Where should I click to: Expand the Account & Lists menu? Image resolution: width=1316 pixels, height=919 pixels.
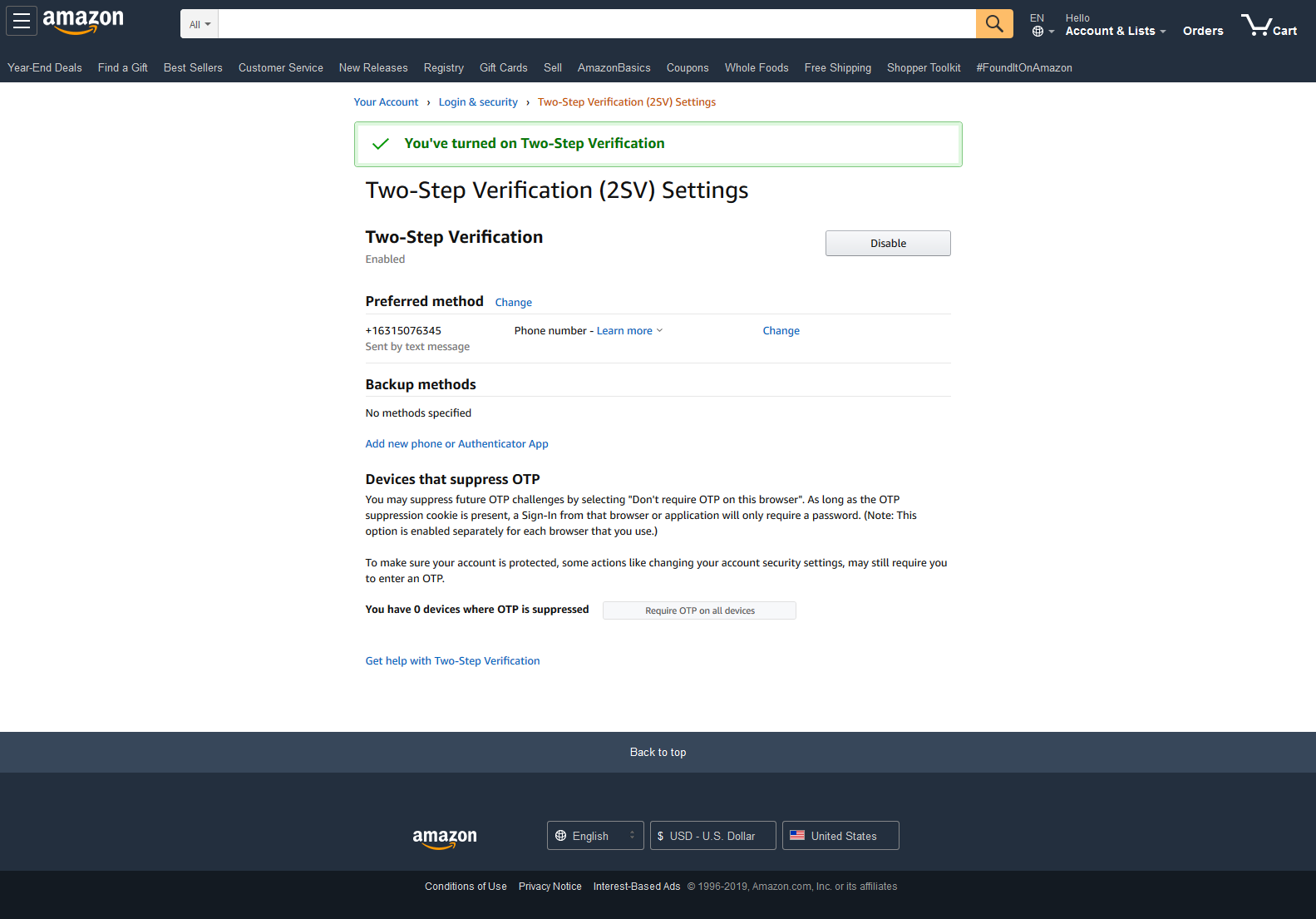pyautogui.click(x=1116, y=25)
